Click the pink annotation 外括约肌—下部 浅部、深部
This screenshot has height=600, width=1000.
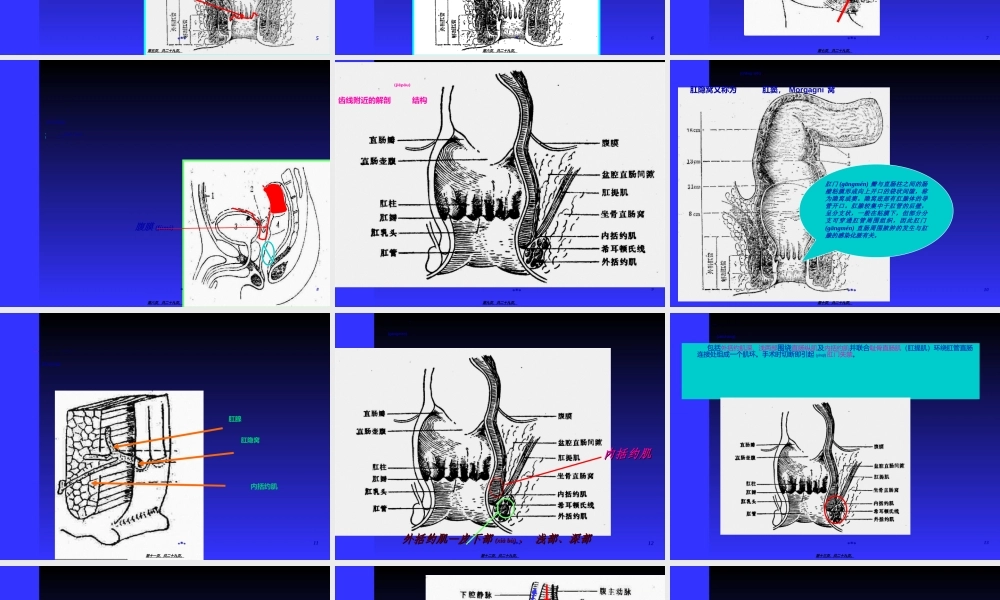coord(499,540)
